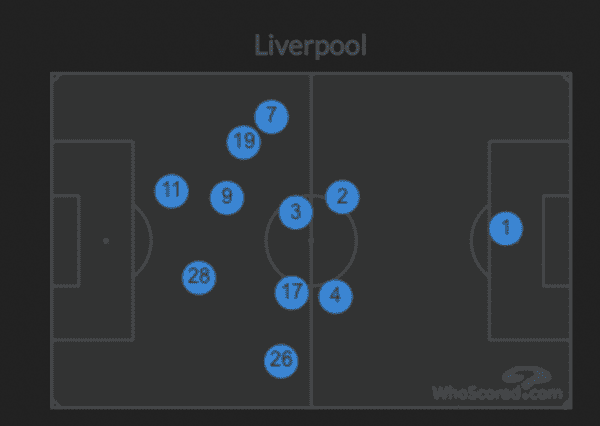This screenshot has width=600, height=426.
Task: Click the left penalty spot
Action: pyautogui.click(x=106, y=241)
